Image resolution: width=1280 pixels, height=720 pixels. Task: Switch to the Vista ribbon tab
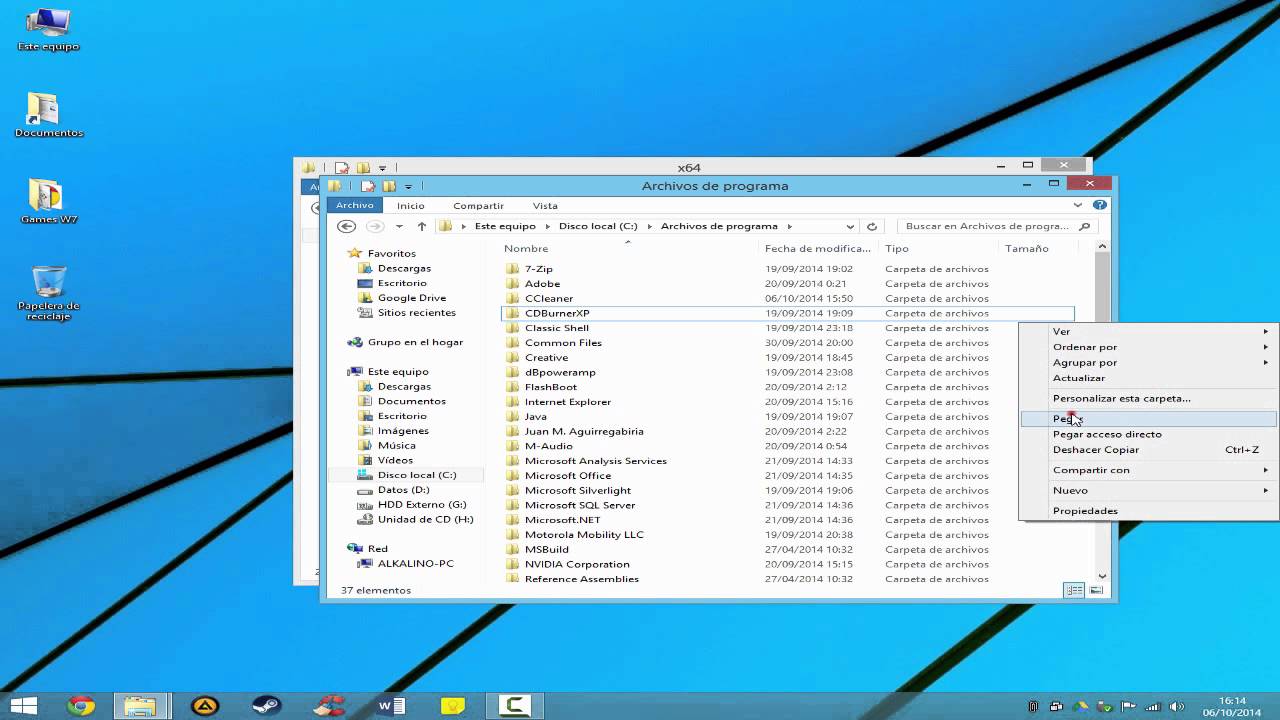coord(545,206)
